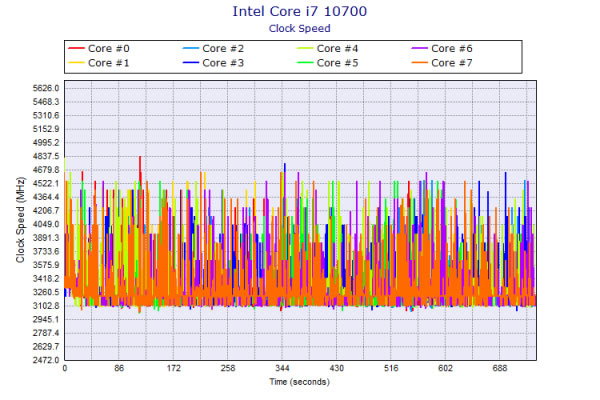Click the 5152.9 y-axis value
The height and width of the screenshot is (400, 600).
[46, 129]
